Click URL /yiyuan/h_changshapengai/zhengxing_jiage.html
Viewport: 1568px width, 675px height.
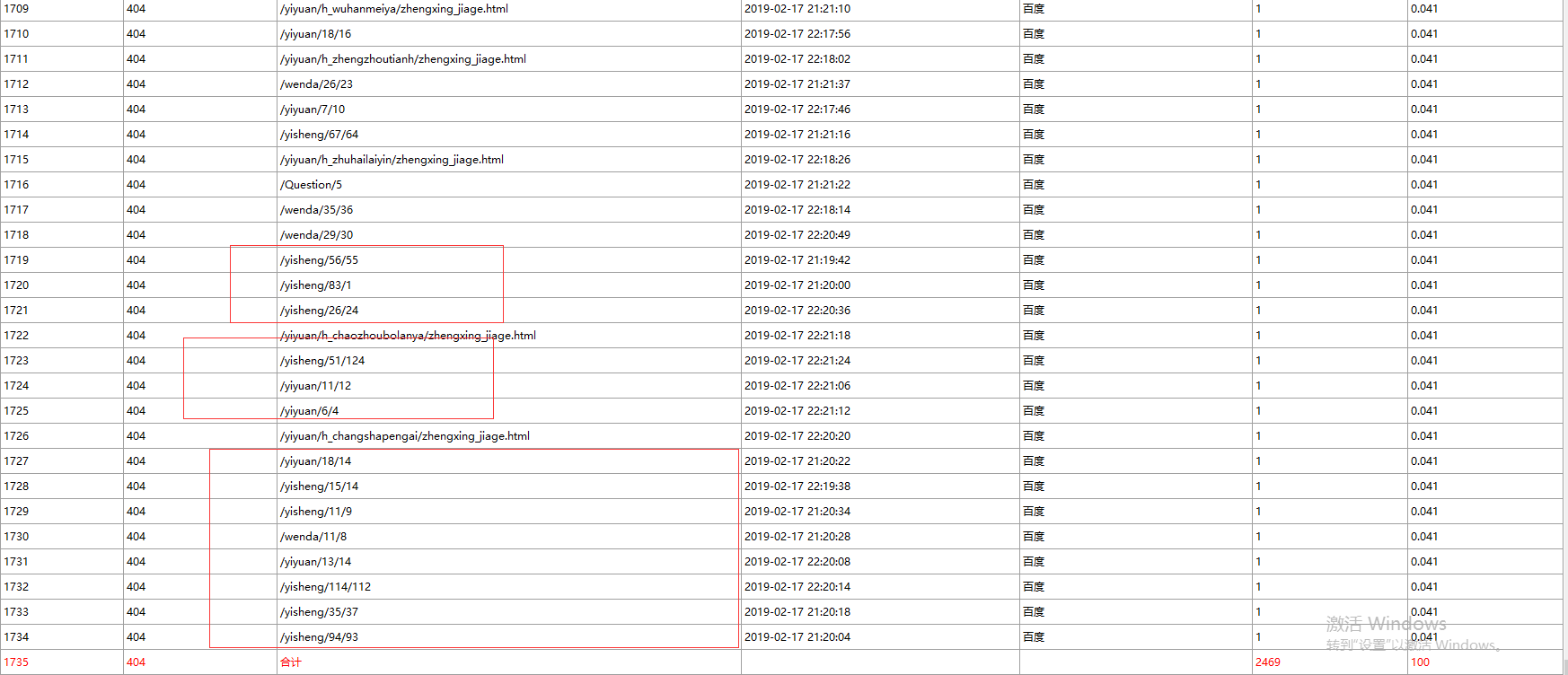pos(405,436)
